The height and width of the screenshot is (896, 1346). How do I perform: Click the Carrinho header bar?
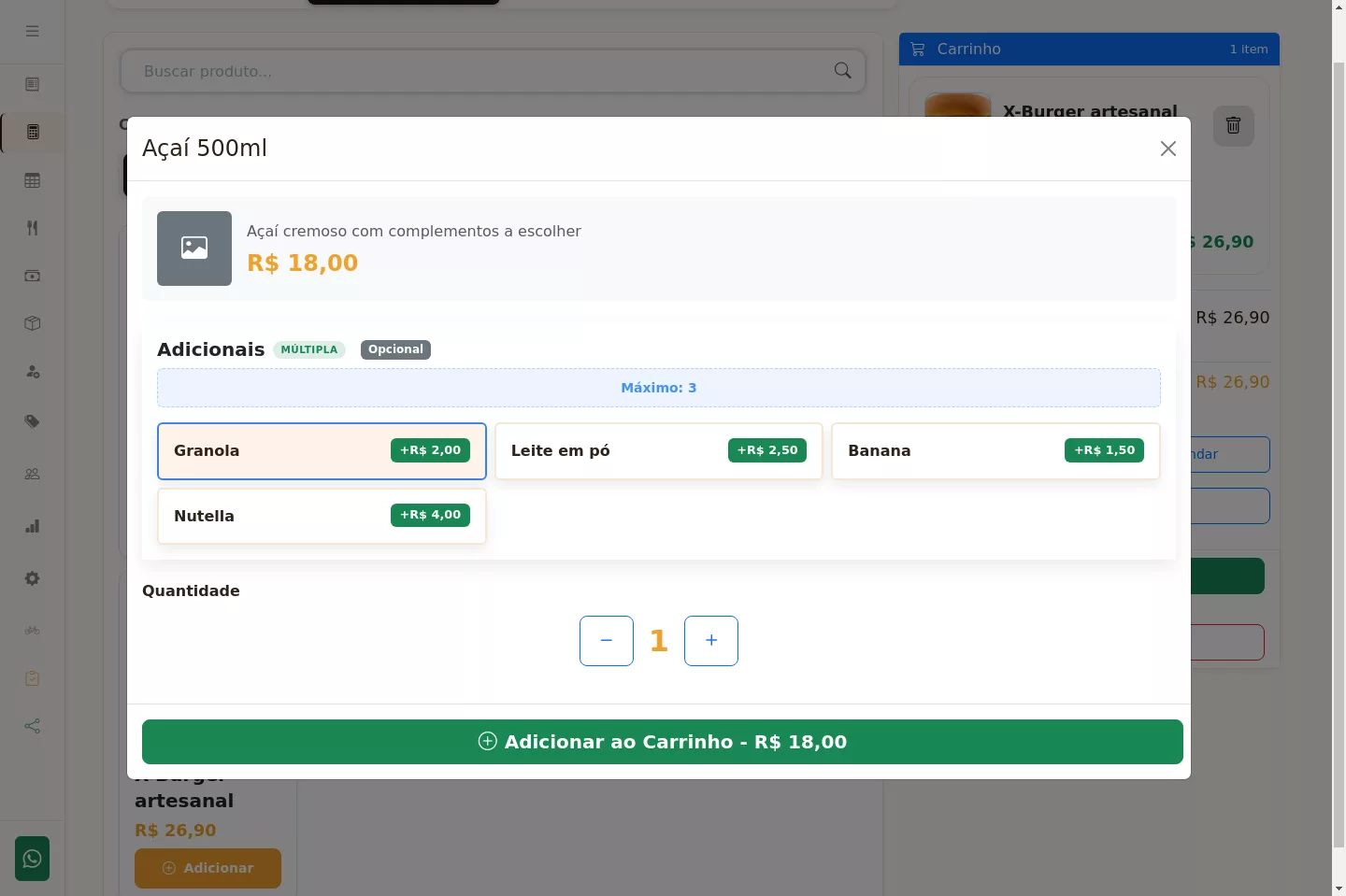[1089, 50]
